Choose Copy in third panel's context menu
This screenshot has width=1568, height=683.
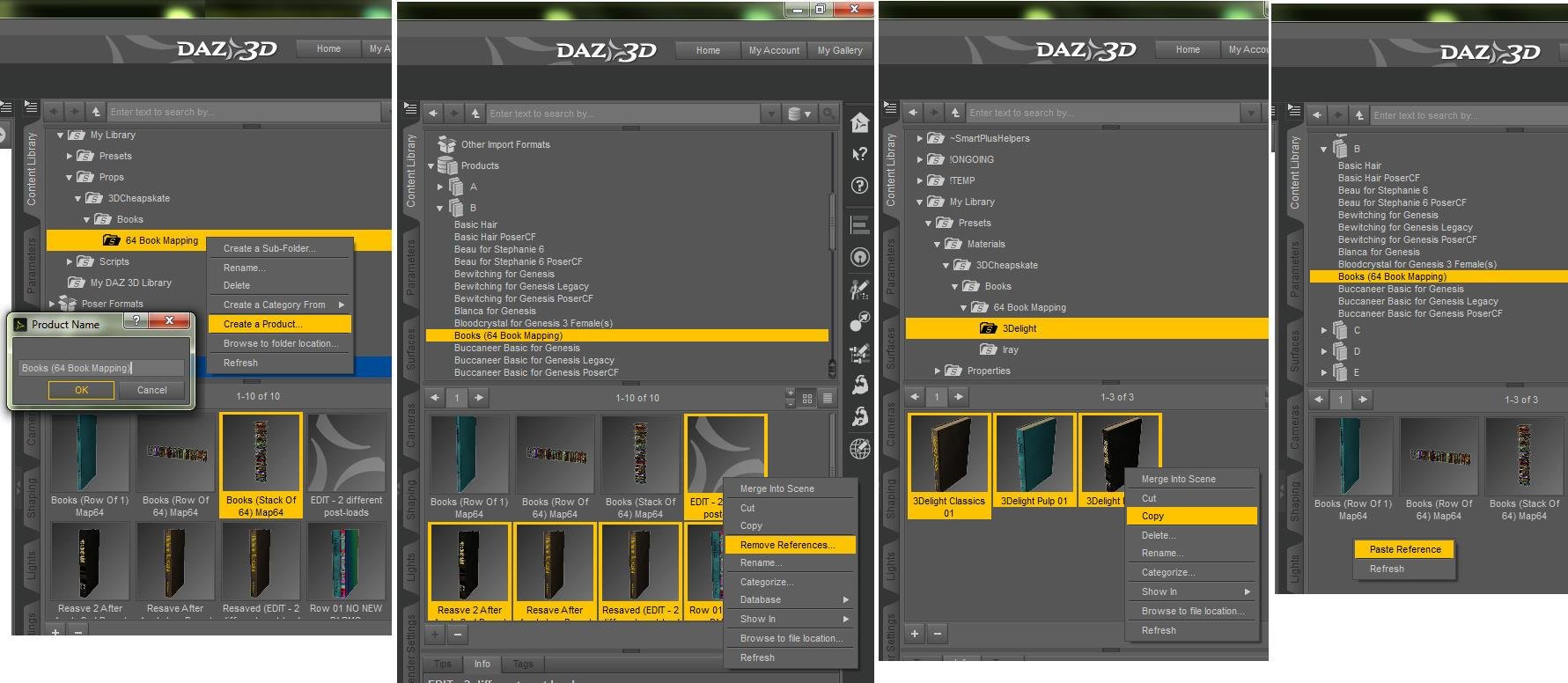[x=1192, y=516]
